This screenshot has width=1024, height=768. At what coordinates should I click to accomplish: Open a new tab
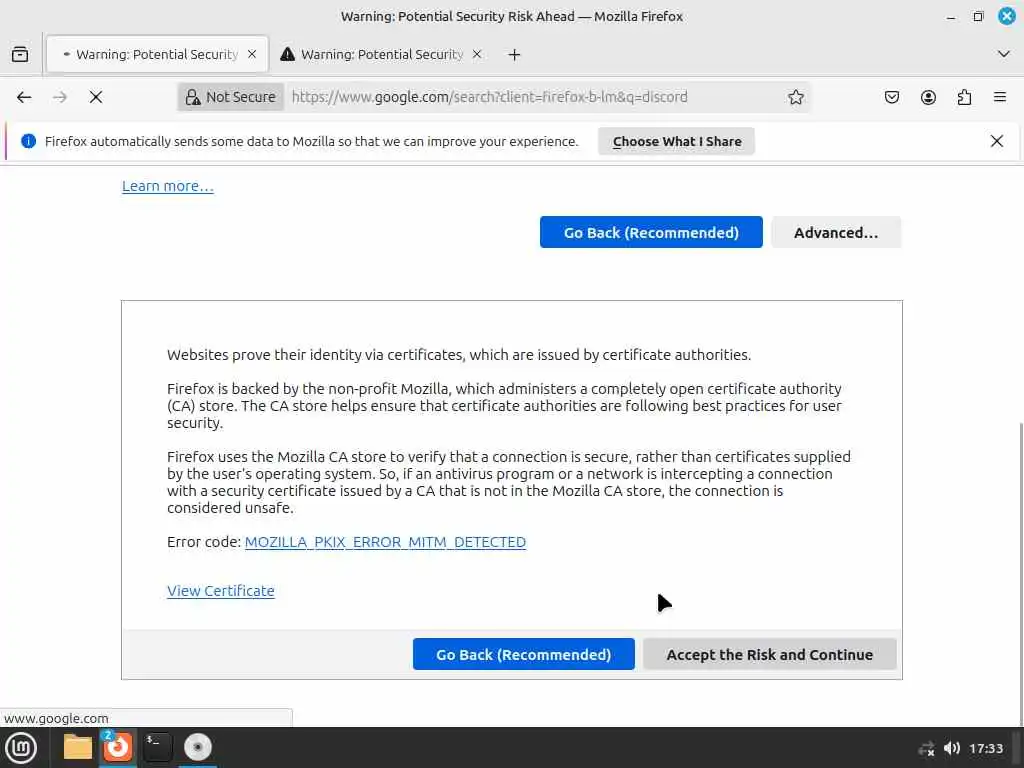515,55
